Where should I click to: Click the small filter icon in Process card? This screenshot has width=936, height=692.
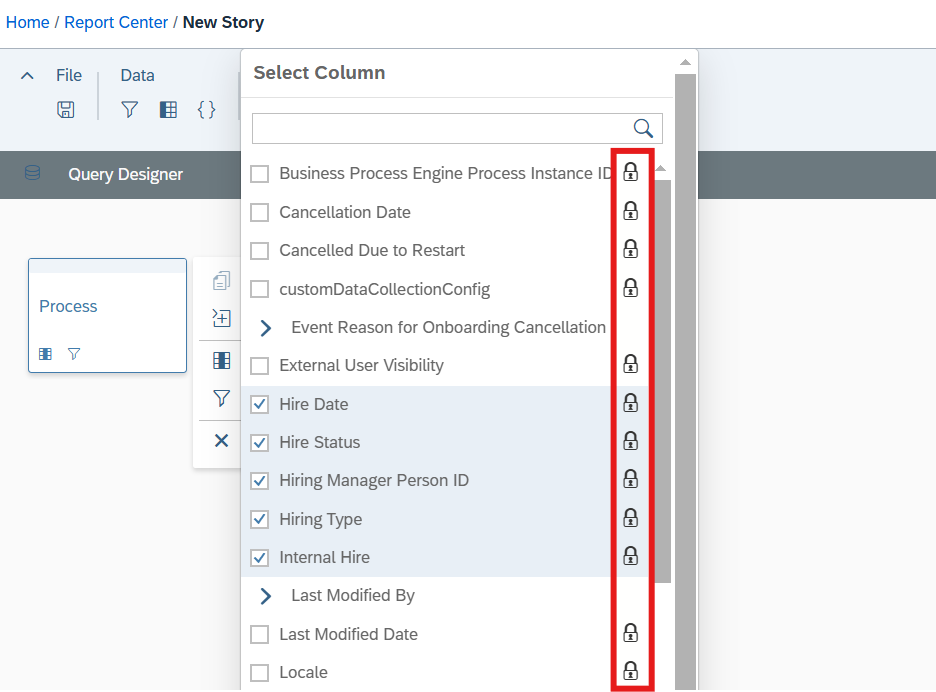74,354
